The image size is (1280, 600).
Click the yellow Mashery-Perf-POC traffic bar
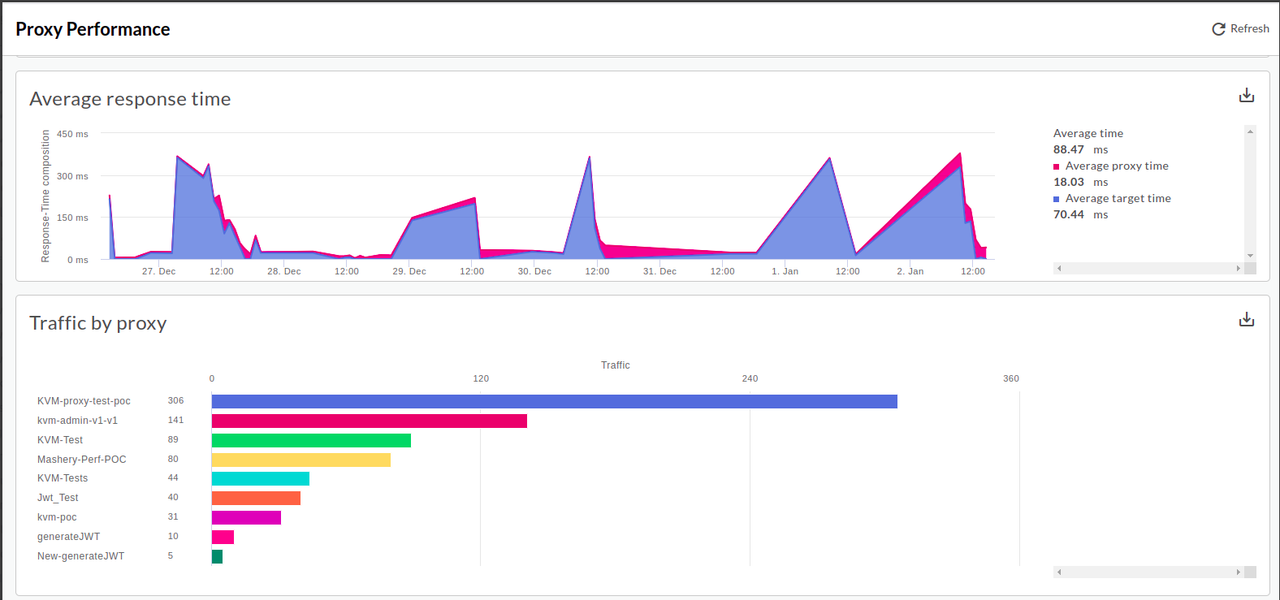click(301, 460)
